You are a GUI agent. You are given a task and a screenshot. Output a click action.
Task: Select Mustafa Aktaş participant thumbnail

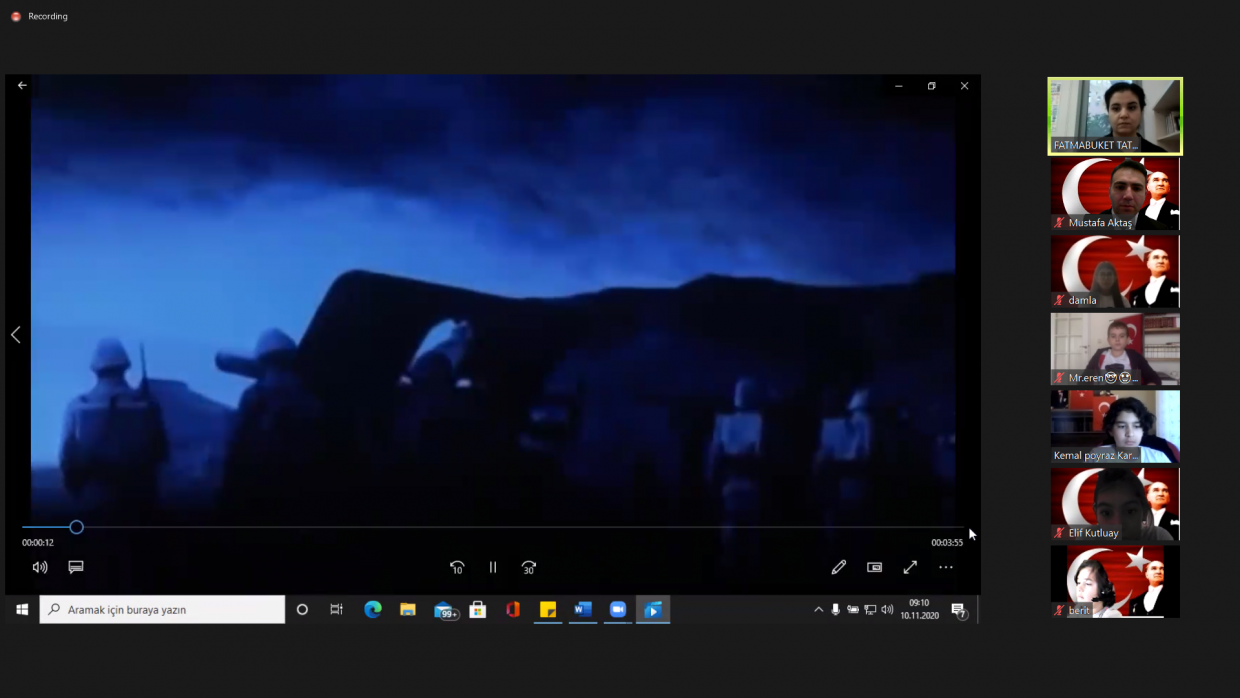tap(1115, 194)
